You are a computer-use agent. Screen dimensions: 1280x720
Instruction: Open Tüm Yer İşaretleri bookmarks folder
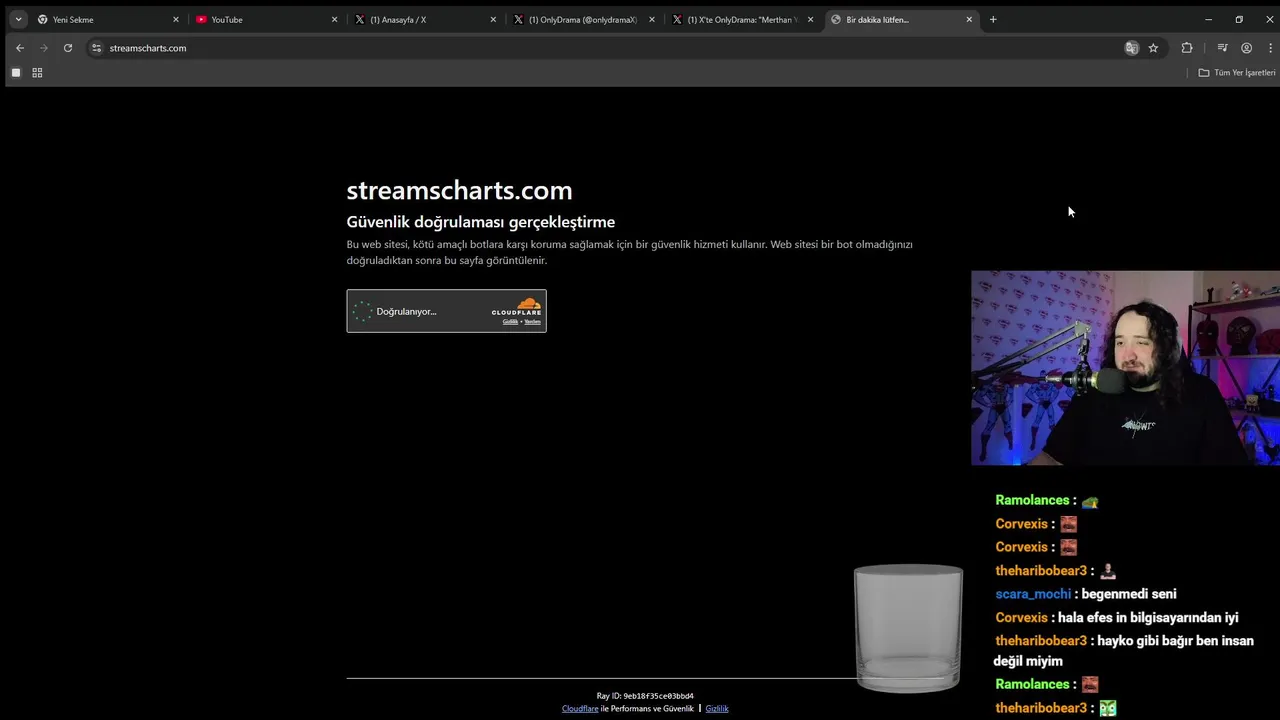(1237, 73)
